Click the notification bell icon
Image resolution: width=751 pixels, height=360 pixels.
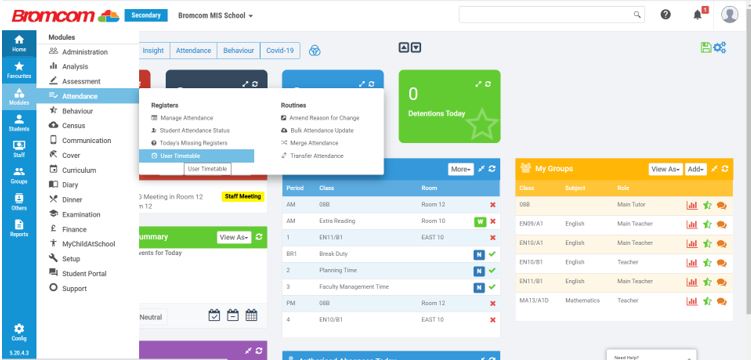coord(698,15)
